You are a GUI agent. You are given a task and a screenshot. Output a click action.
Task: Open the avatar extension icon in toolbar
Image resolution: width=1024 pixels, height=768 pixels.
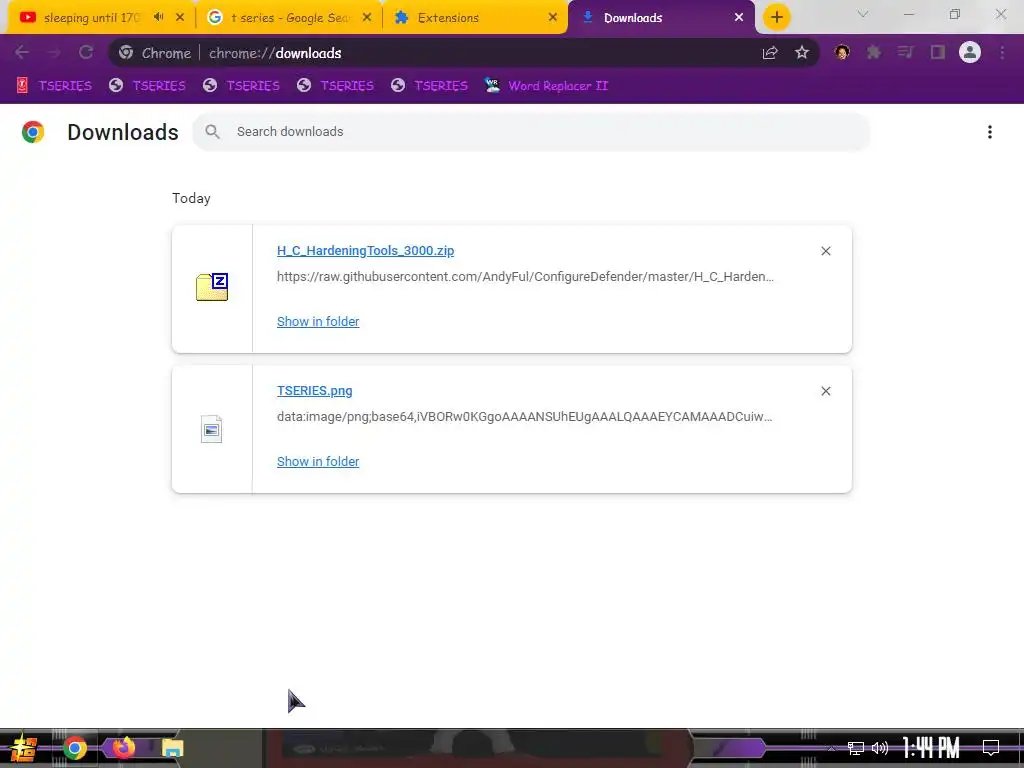pos(842,53)
